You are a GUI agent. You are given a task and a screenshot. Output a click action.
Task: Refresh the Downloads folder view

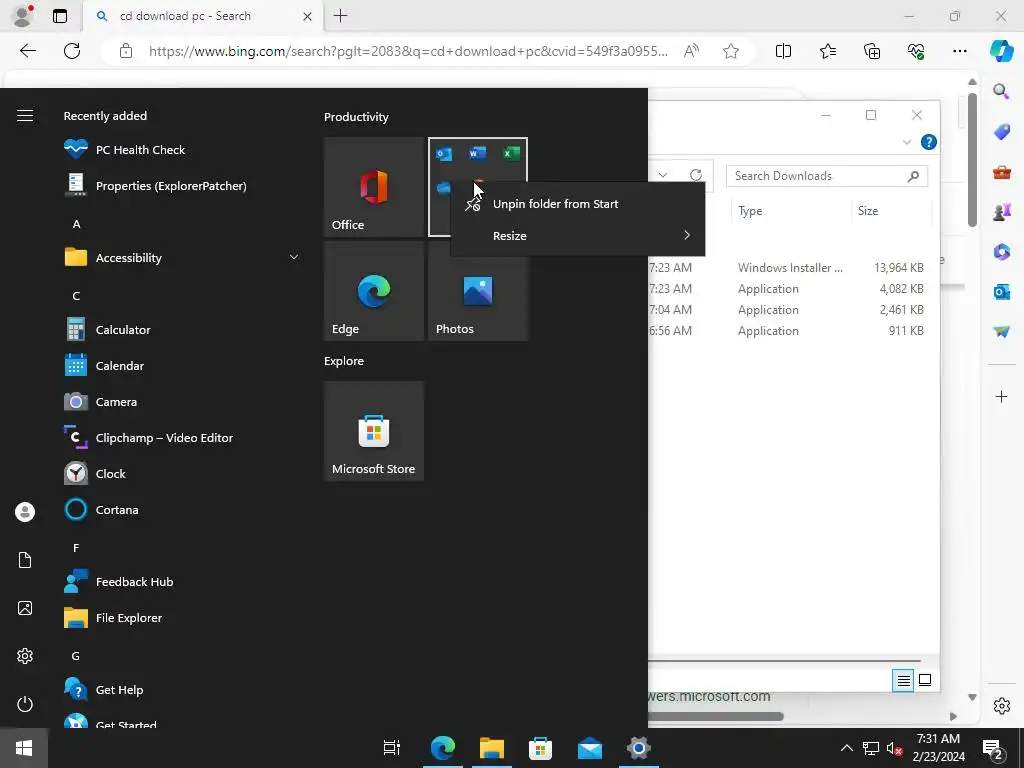(696, 175)
